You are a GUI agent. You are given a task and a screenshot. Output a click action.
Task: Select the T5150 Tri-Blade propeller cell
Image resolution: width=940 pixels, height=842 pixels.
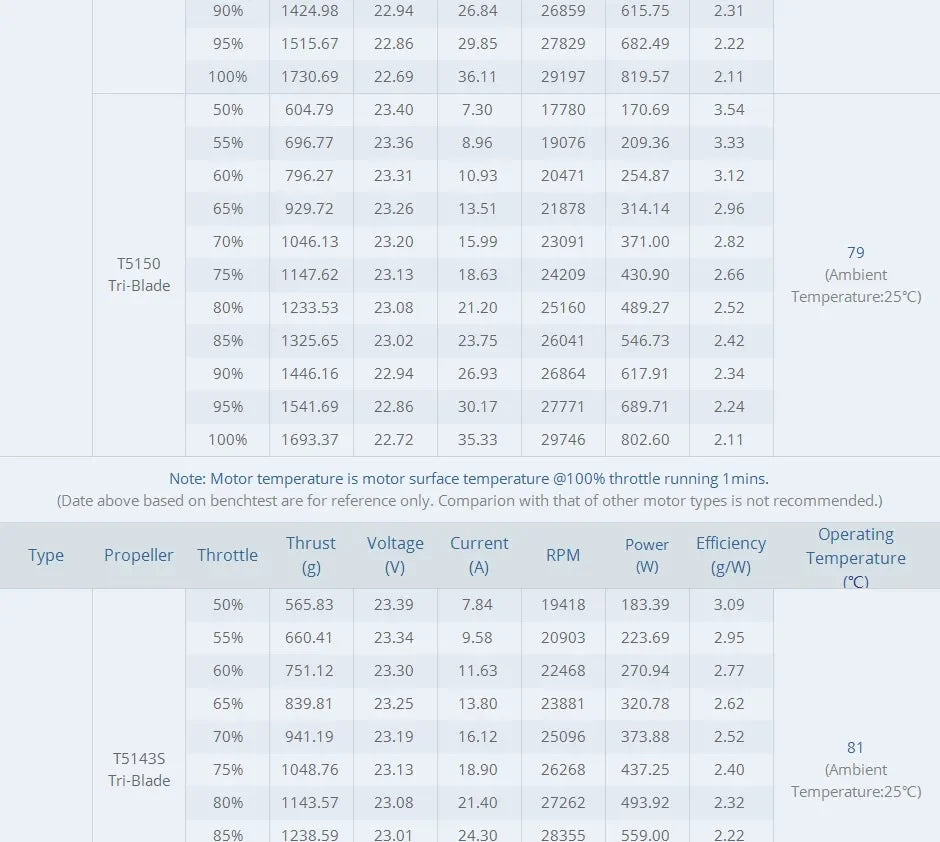point(139,275)
